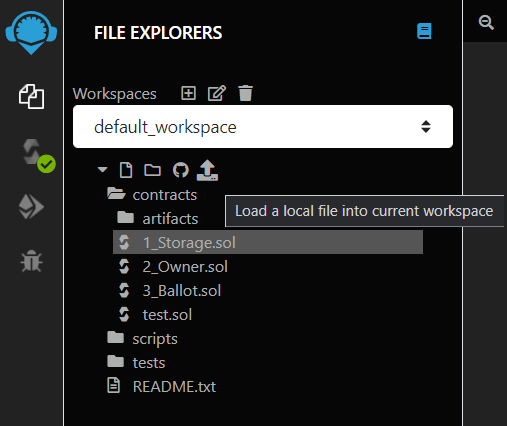This screenshot has width=507, height=426.
Task: Open README.txt file
Action: coord(161,387)
